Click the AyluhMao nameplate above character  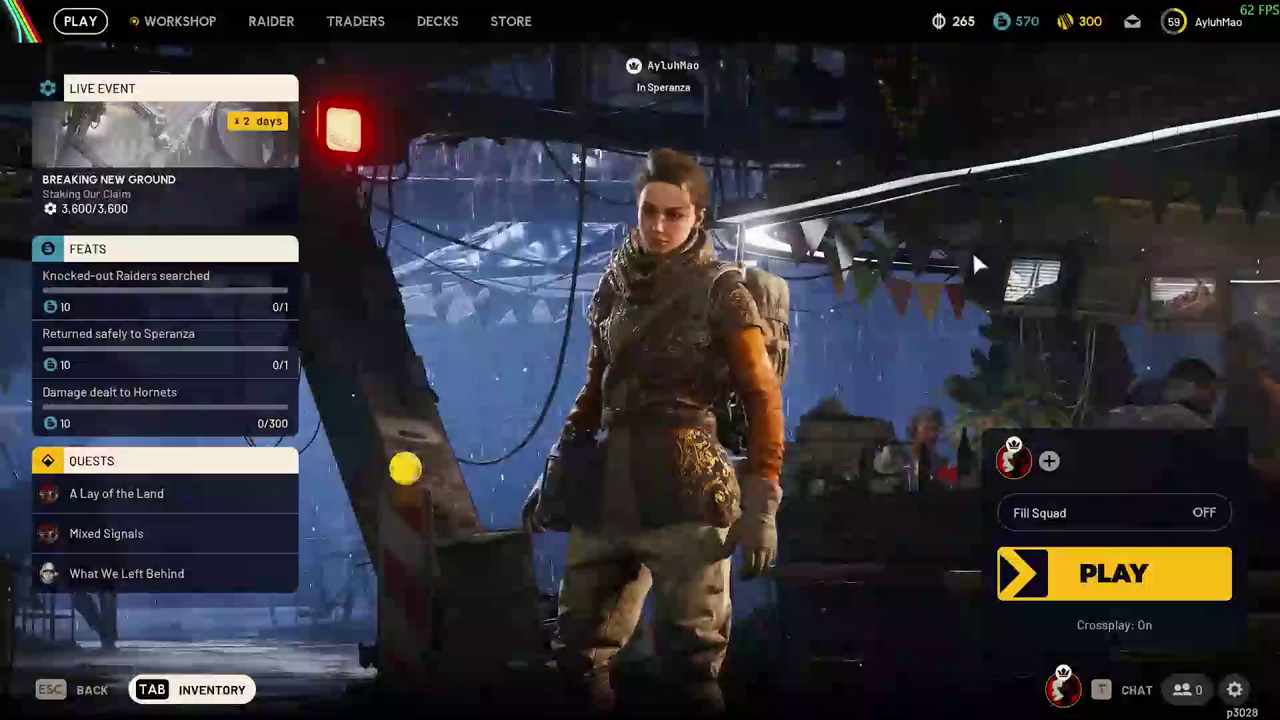click(673, 66)
